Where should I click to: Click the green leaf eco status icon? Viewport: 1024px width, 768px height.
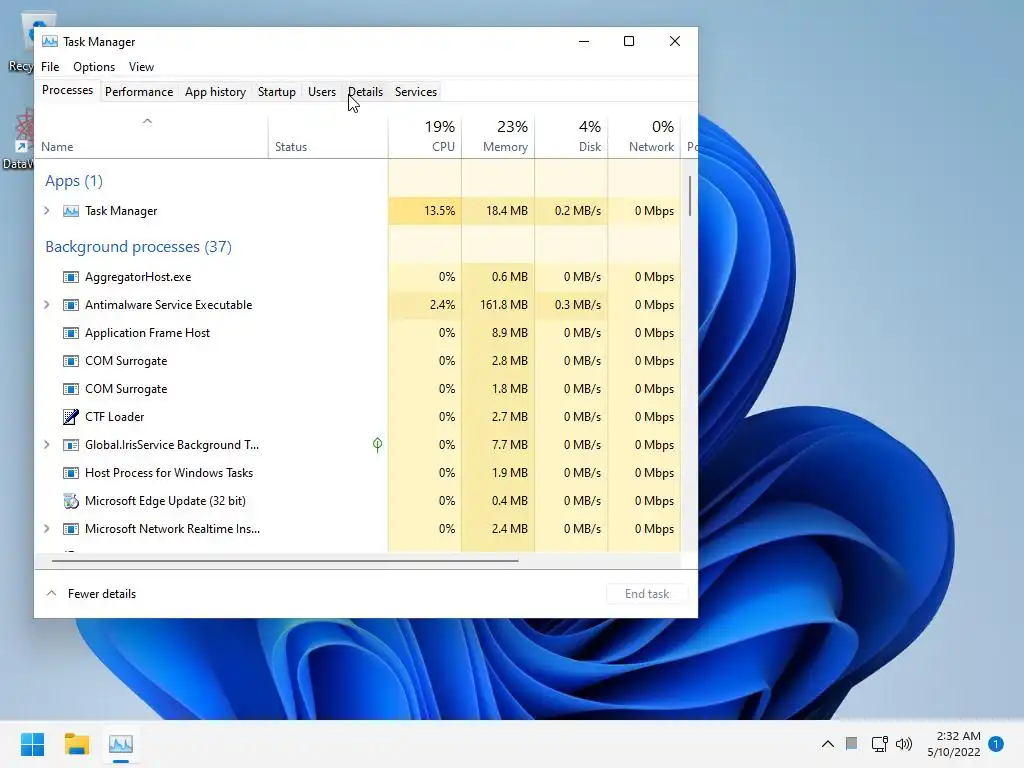[x=377, y=445]
